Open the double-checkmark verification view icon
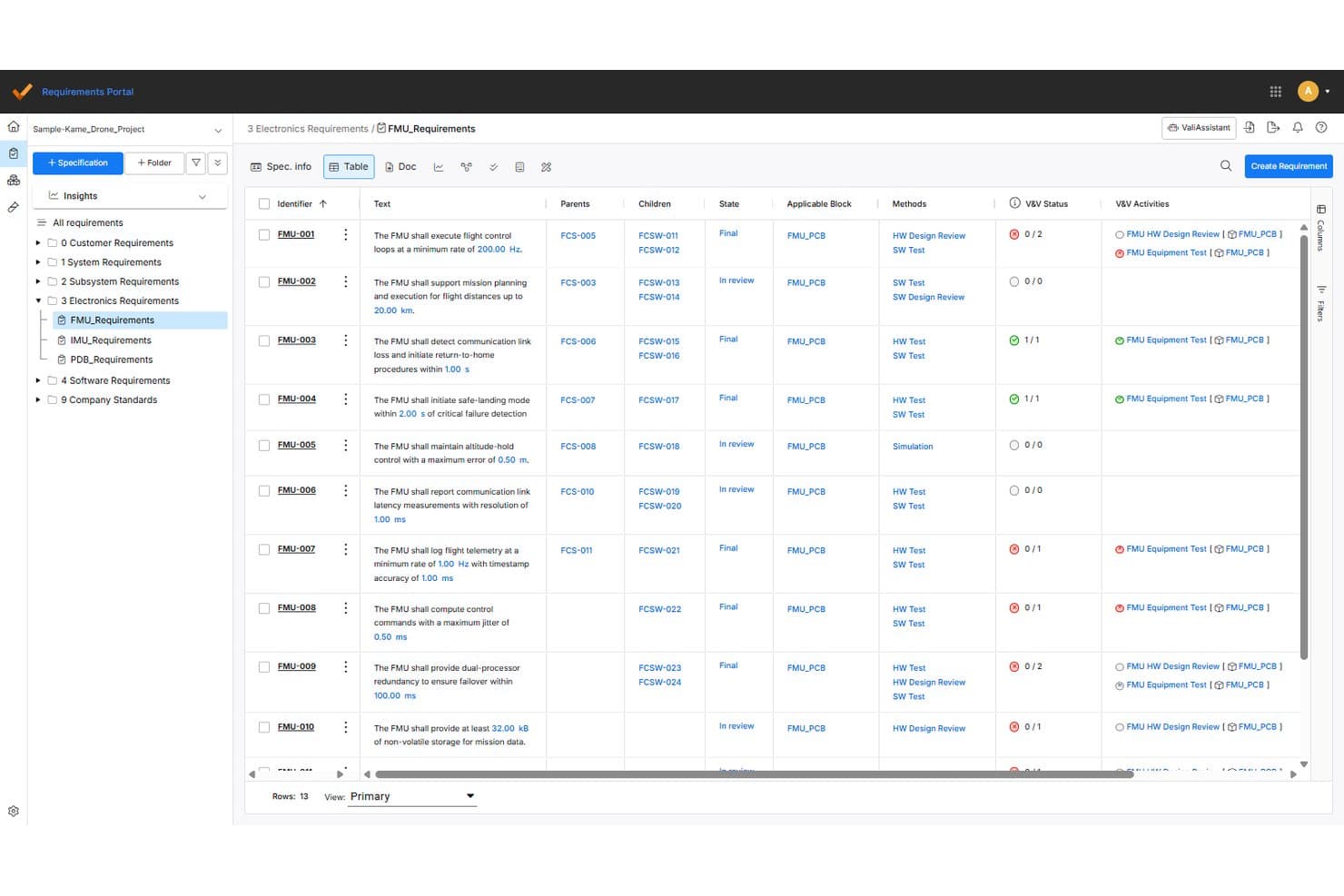 click(x=493, y=167)
